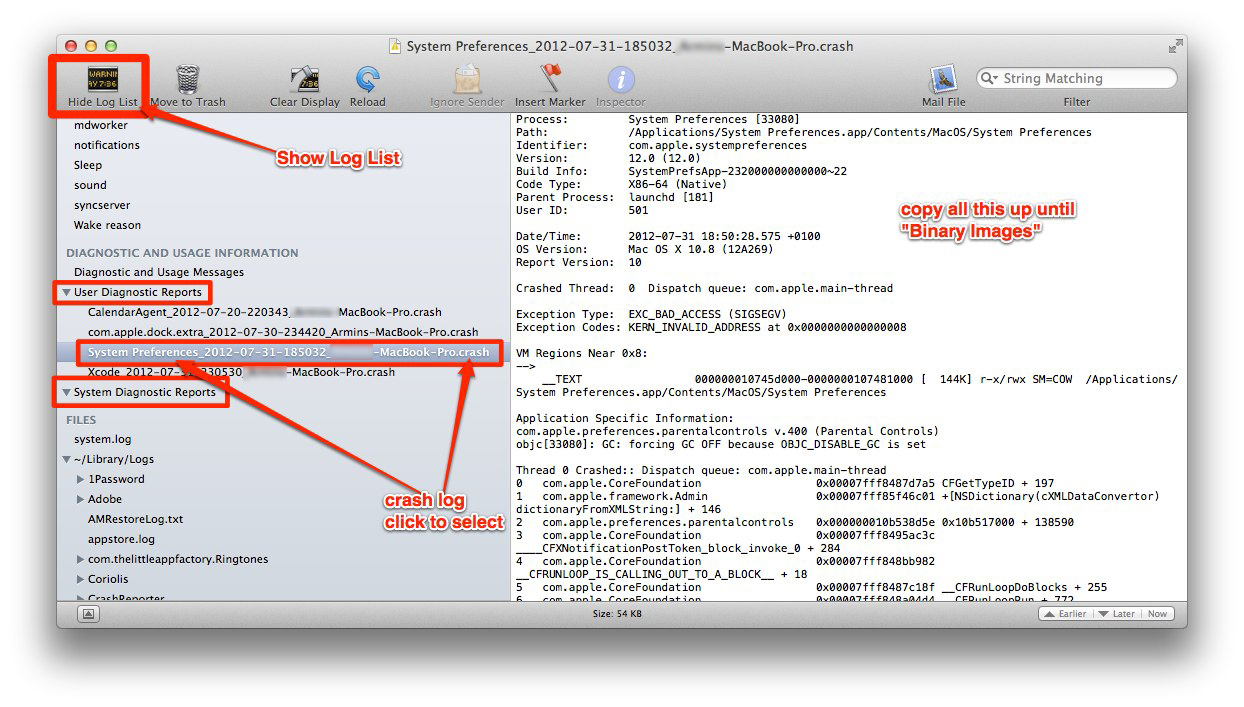Insert a marker with the flag icon

(x=550, y=79)
